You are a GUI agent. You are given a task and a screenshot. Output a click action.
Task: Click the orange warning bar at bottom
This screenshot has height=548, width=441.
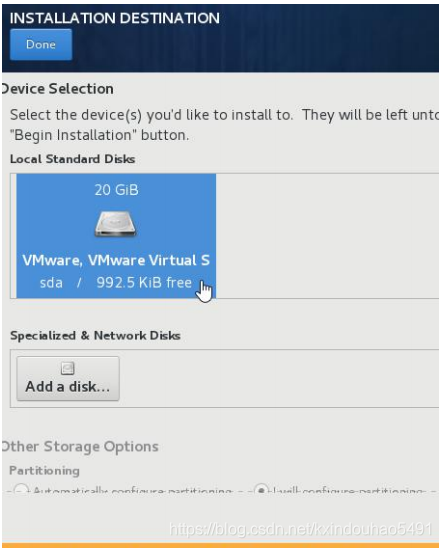[220, 545]
